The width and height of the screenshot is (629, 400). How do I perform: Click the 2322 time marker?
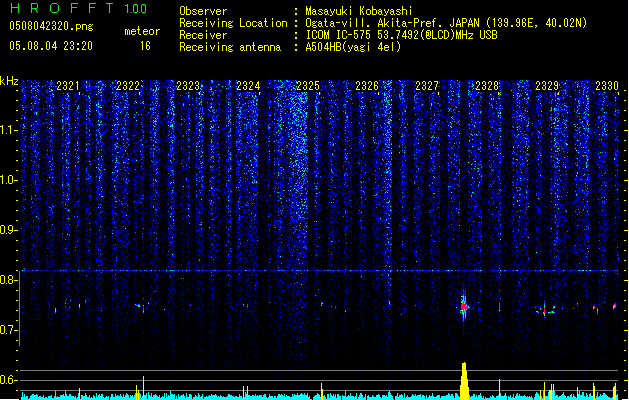(128, 86)
